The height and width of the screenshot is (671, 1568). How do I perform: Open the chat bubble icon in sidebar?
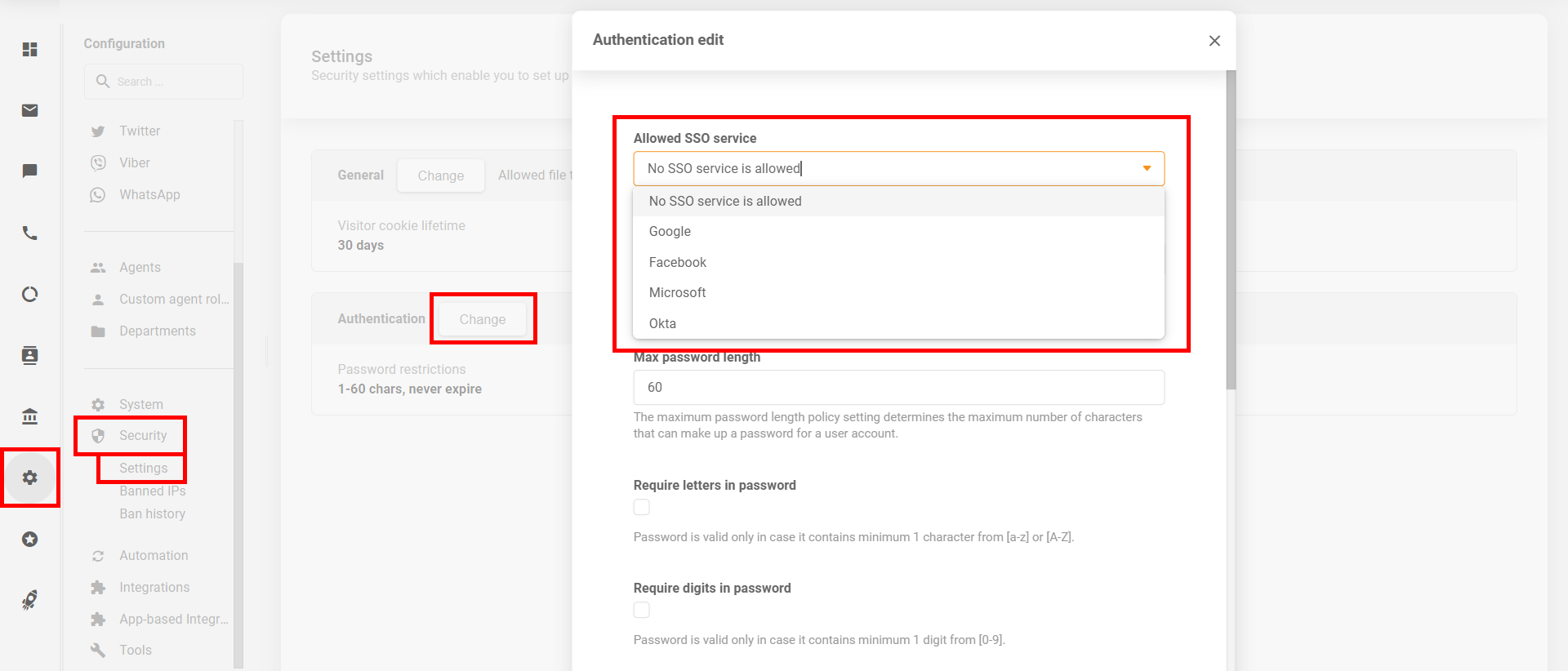click(30, 171)
